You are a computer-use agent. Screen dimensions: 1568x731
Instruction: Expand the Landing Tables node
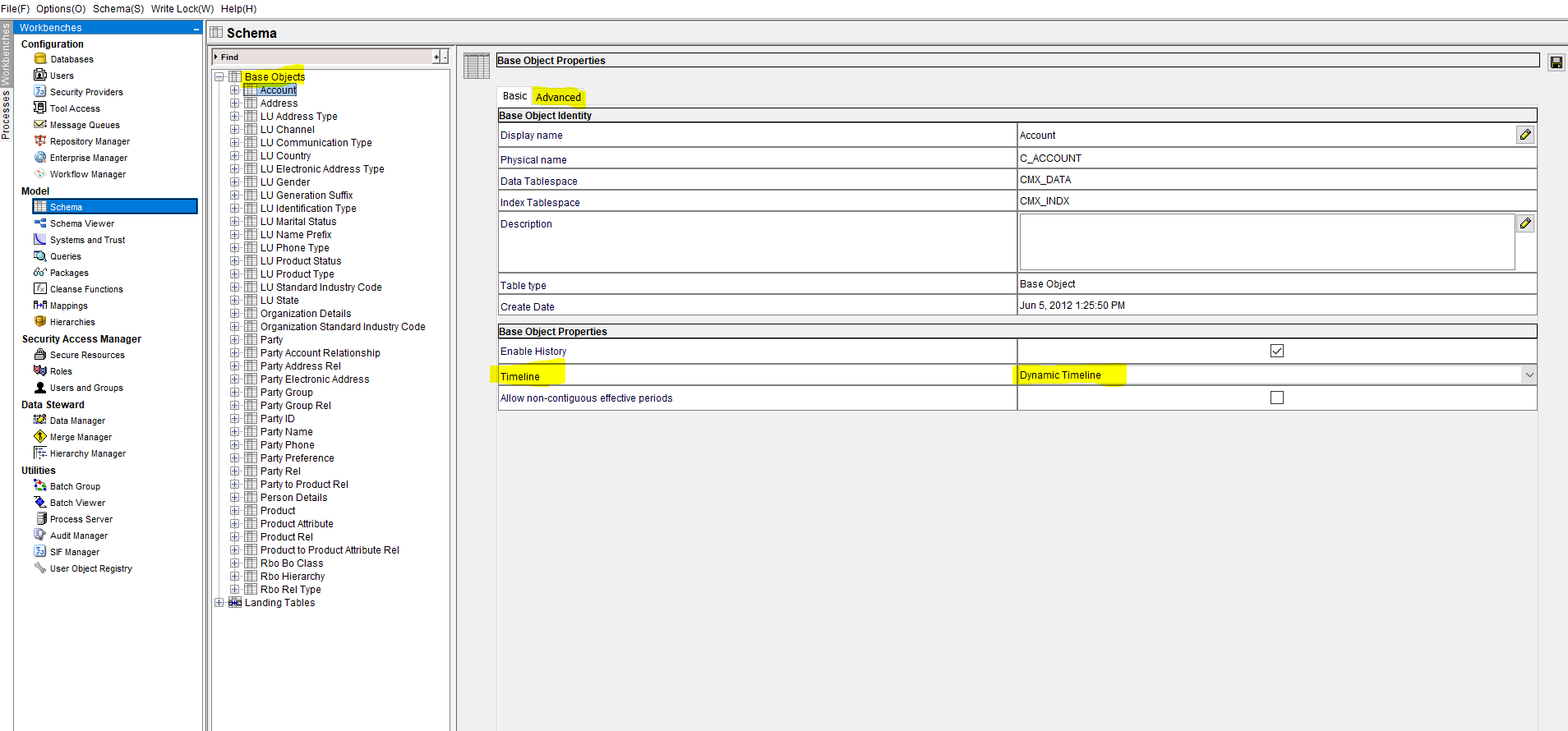219,603
